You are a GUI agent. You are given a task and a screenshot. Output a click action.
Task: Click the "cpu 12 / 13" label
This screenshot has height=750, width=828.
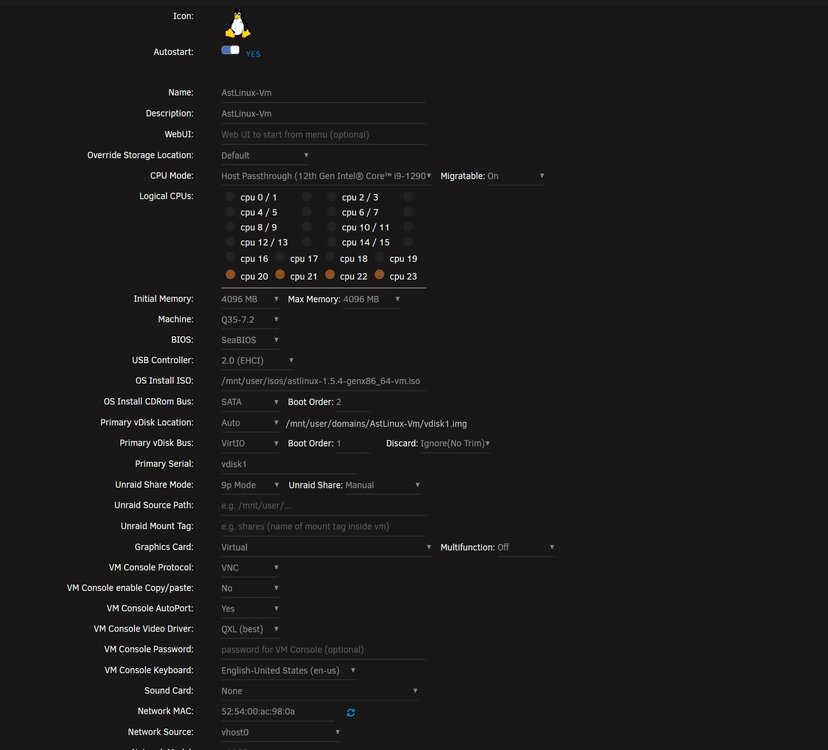(264, 243)
